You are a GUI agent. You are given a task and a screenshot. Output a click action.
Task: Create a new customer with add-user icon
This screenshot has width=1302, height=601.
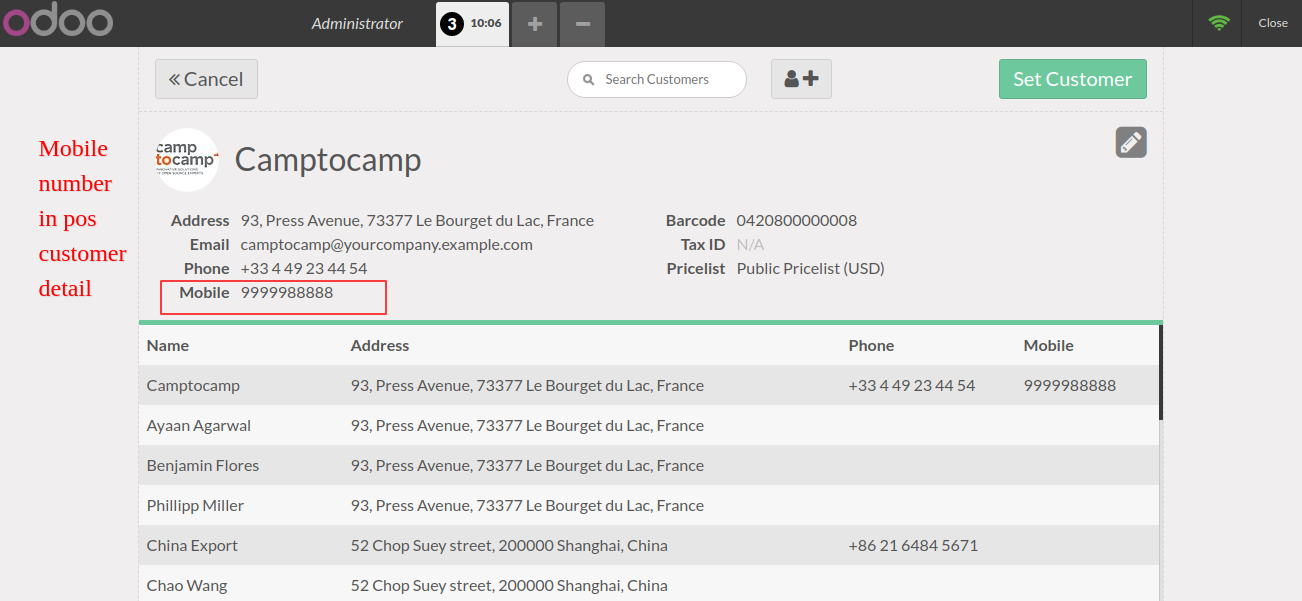click(x=801, y=79)
